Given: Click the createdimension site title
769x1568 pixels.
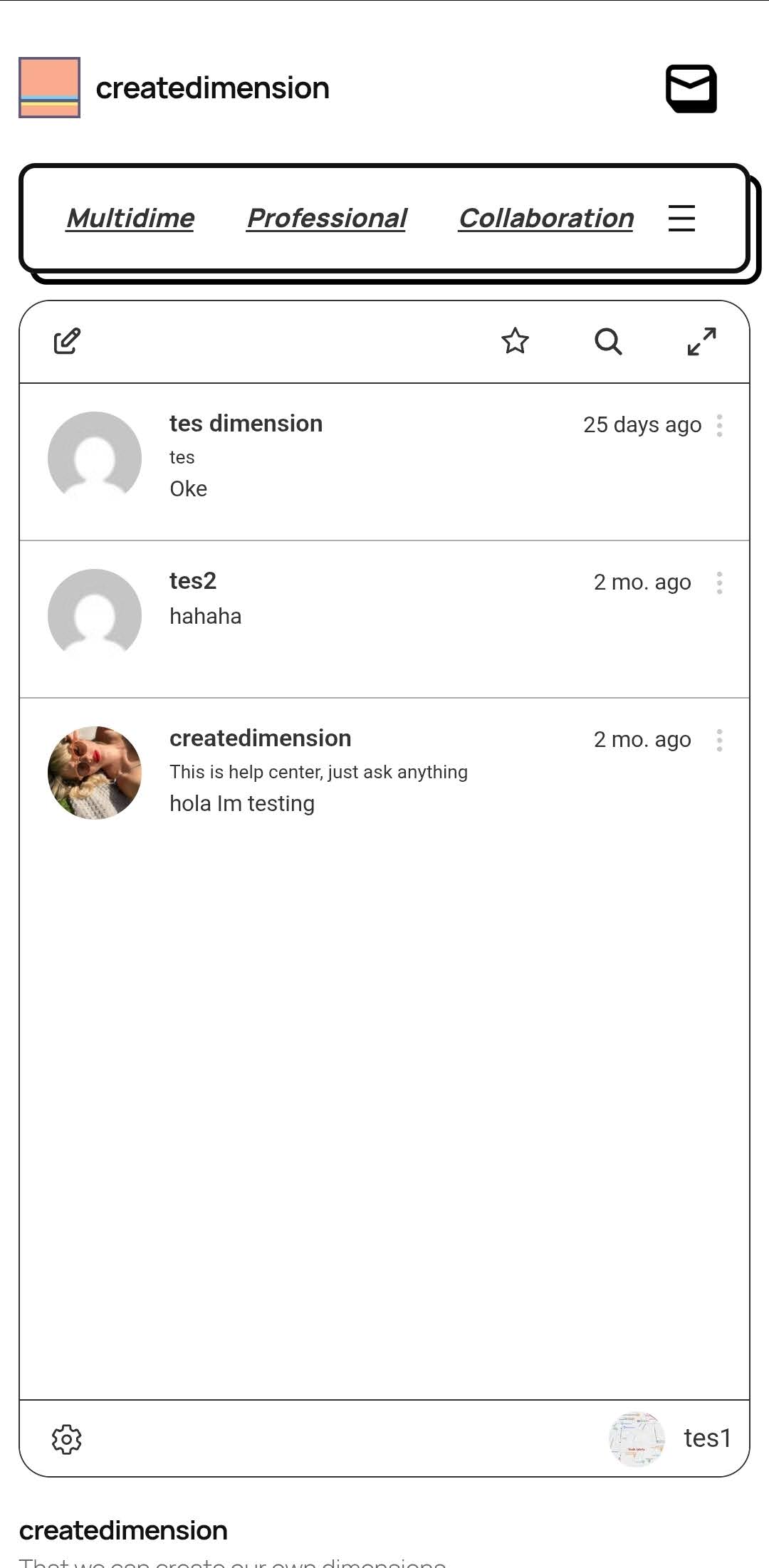Looking at the screenshot, I should [212, 88].
